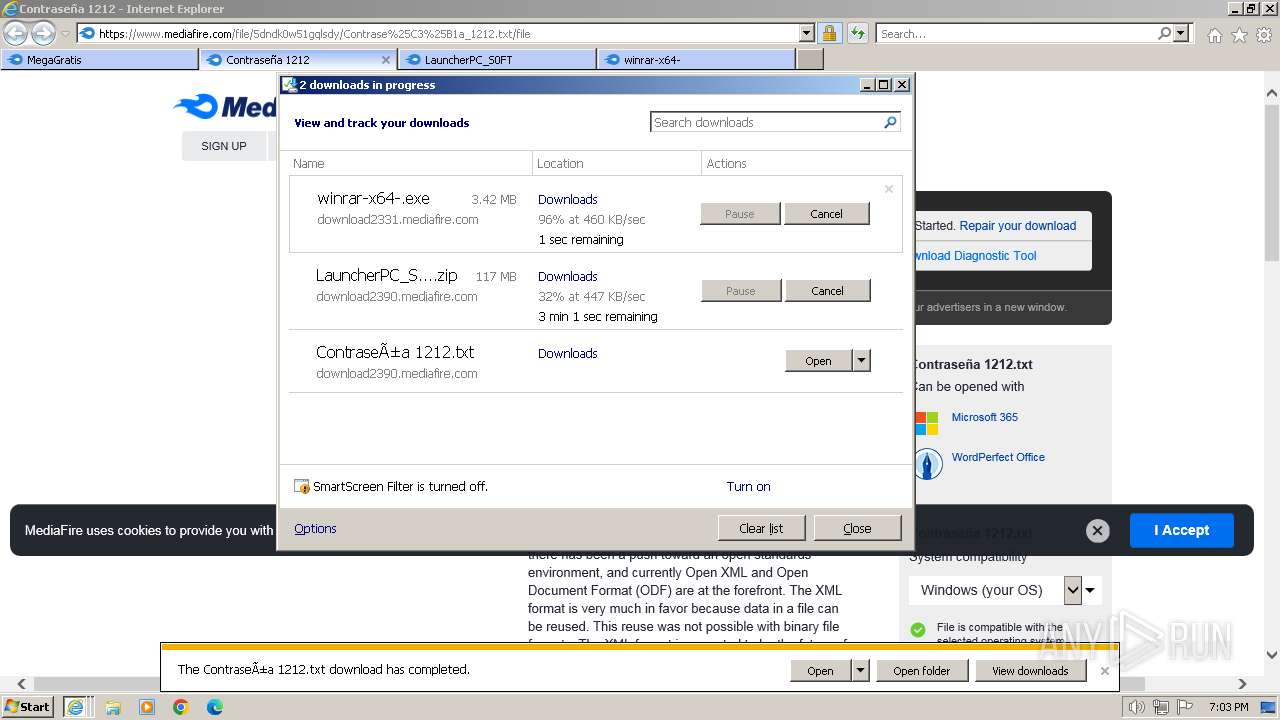Click the Start button
1280x720 pixels.
tap(28, 707)
